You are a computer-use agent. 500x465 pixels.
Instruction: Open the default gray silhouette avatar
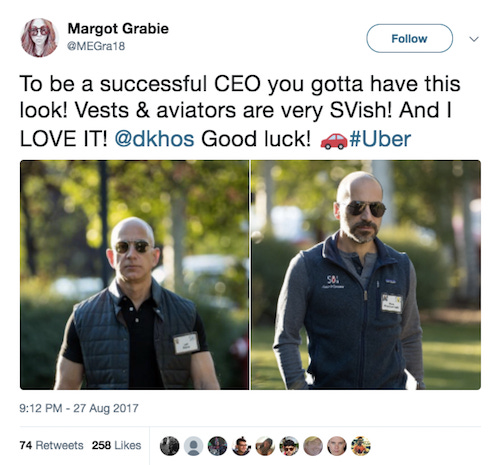click(x=193, y=446)
